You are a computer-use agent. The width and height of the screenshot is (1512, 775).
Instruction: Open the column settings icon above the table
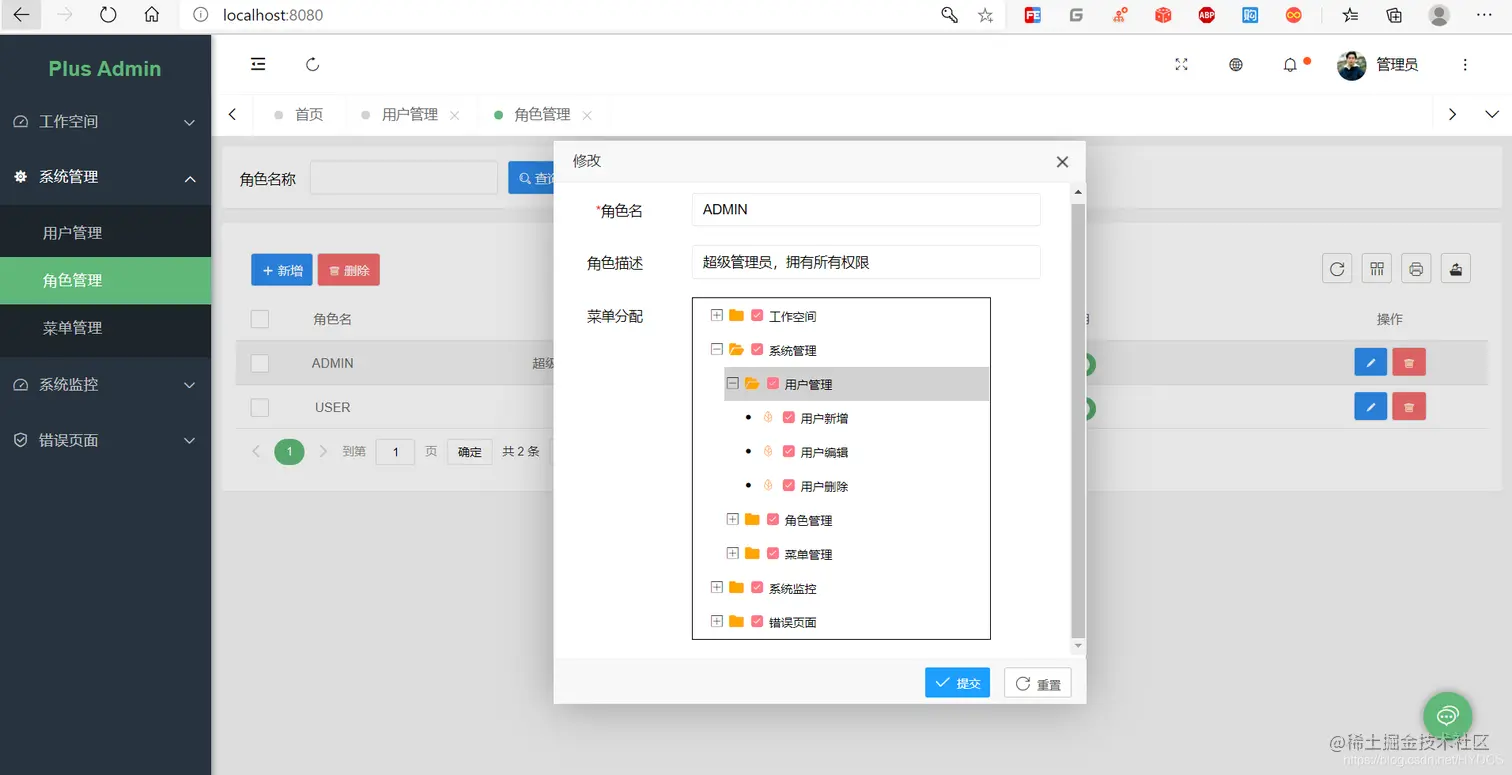point(1376,268)
